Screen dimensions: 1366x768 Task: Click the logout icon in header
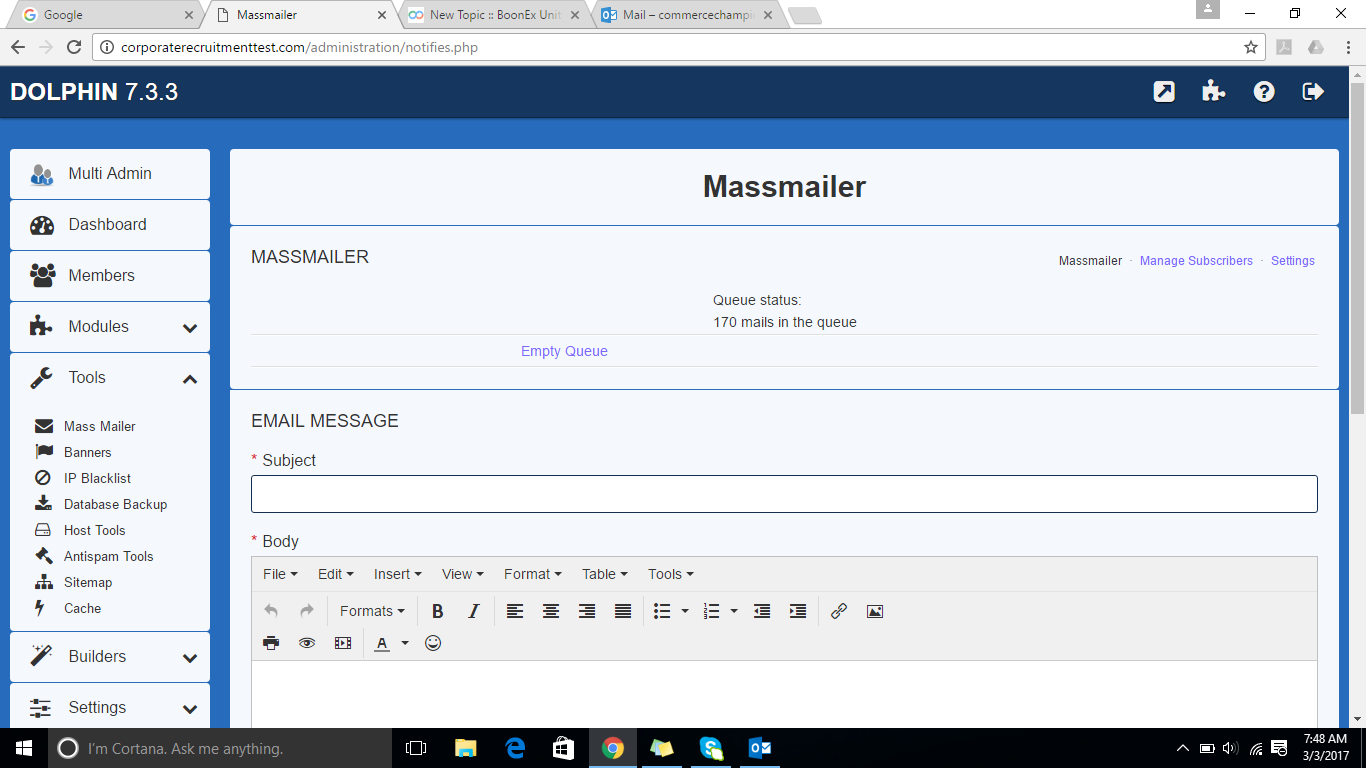(1313, 92)
